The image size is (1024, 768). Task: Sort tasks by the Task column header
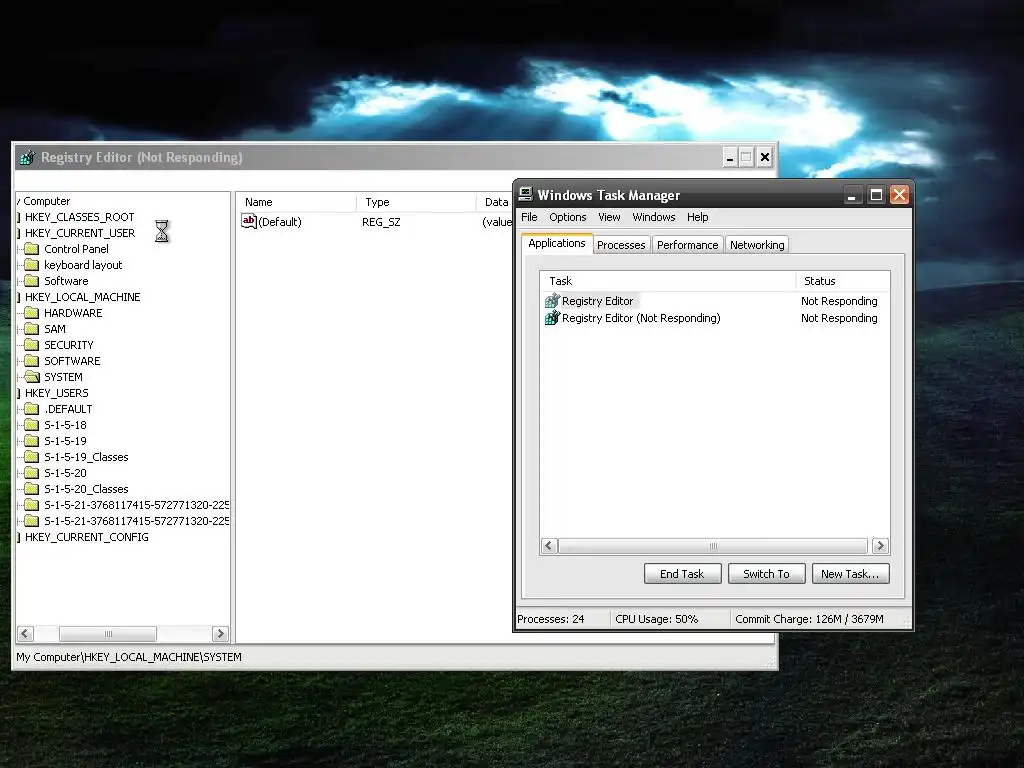click(667, 281)
